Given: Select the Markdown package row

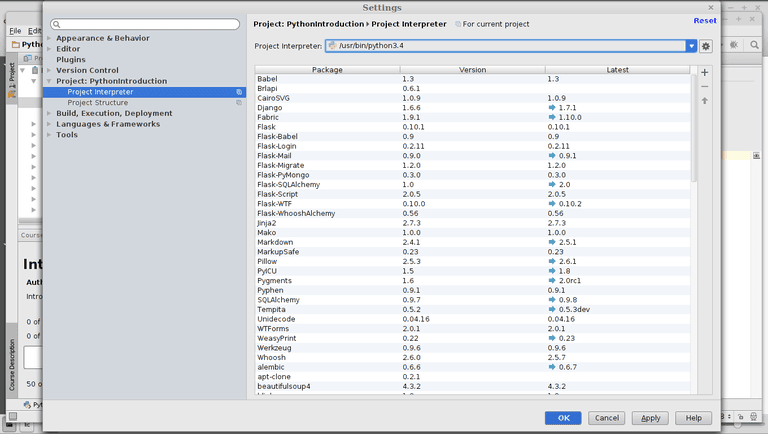Looking at the screenshot, I should pos(472,242).
